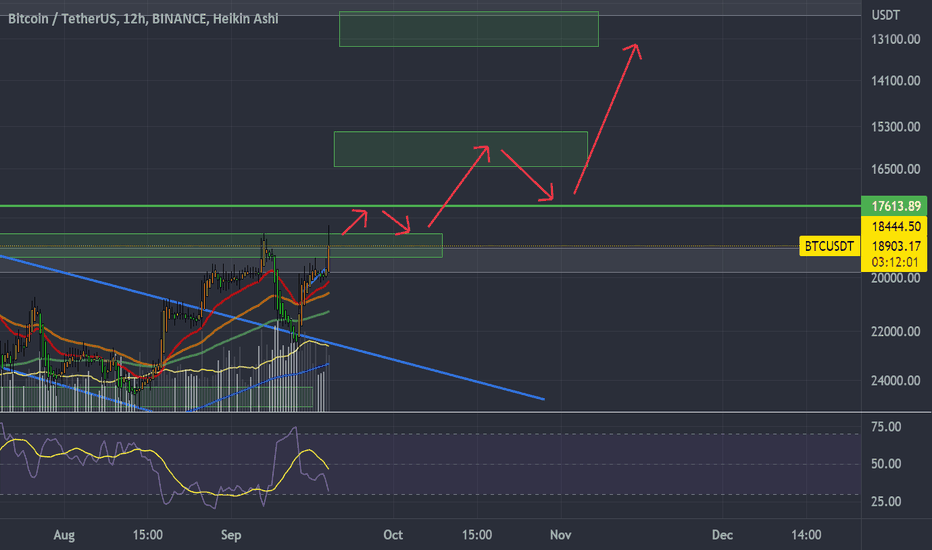Select the 20000.00 price axis label
This screenshot has width=932, height=550.
click(x=895, y=278)
